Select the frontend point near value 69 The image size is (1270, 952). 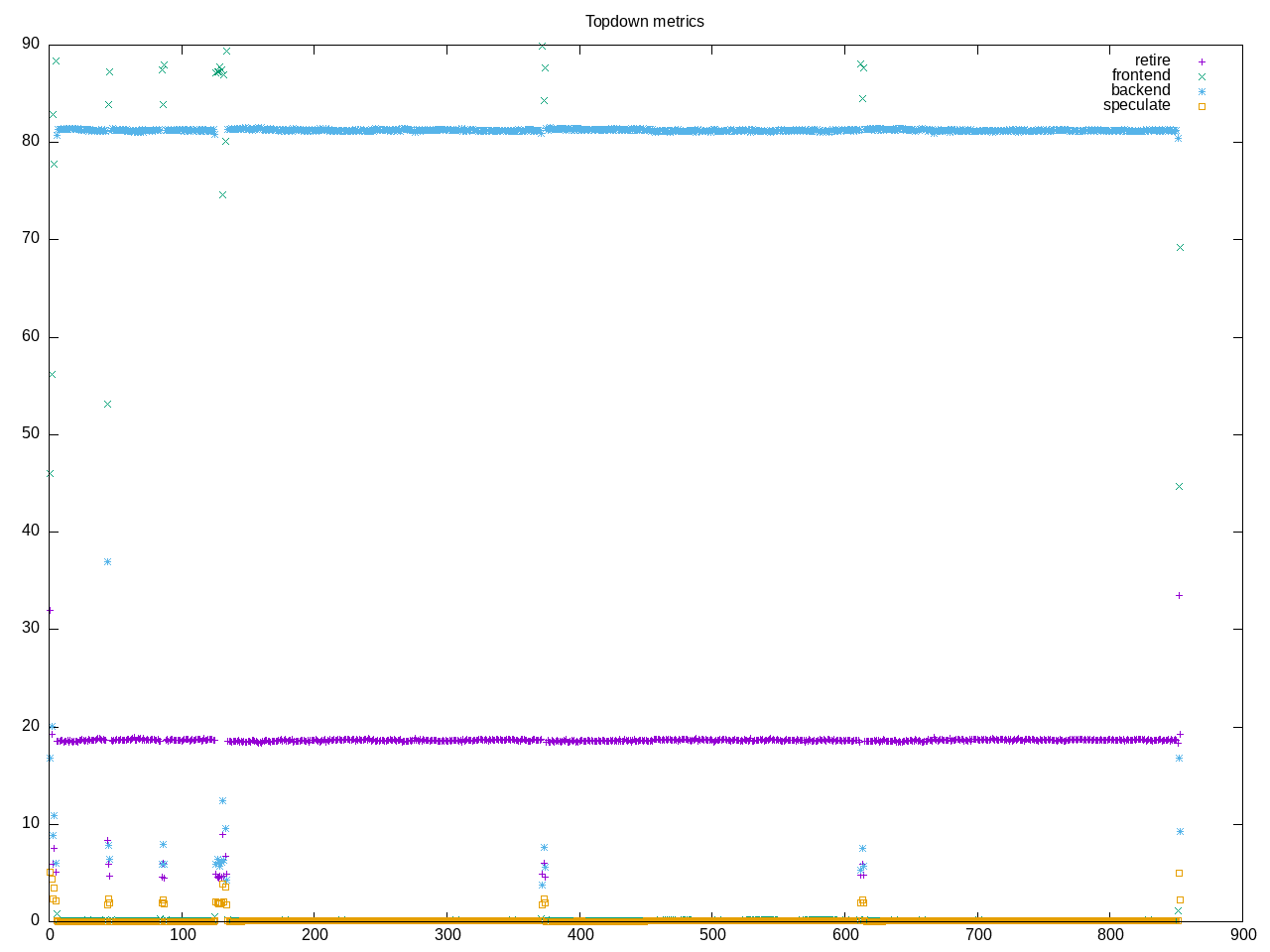pyautogui.click(x=1180, y=247)
